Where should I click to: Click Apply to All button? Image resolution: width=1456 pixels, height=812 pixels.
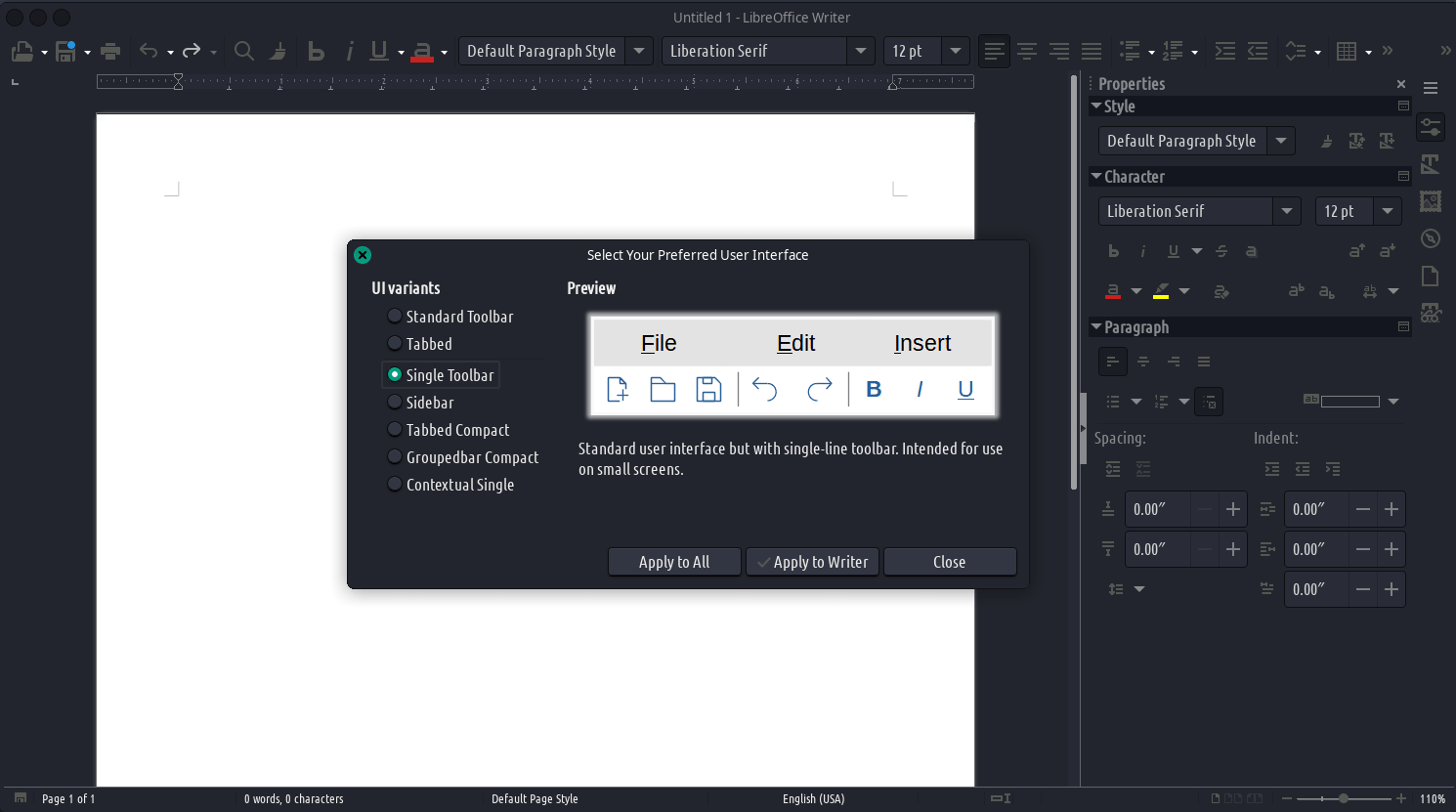674,562
